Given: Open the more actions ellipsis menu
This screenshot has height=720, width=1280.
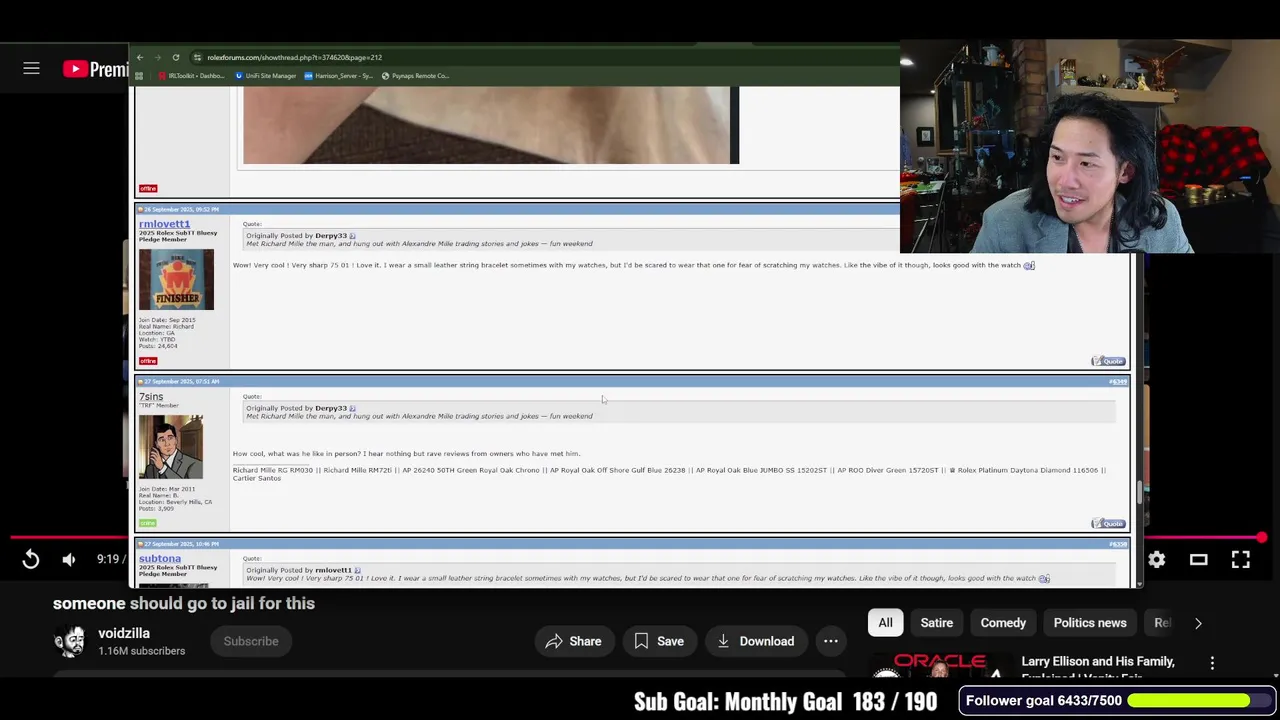Looking at the screenshot, I should click(x=831, y=641).
